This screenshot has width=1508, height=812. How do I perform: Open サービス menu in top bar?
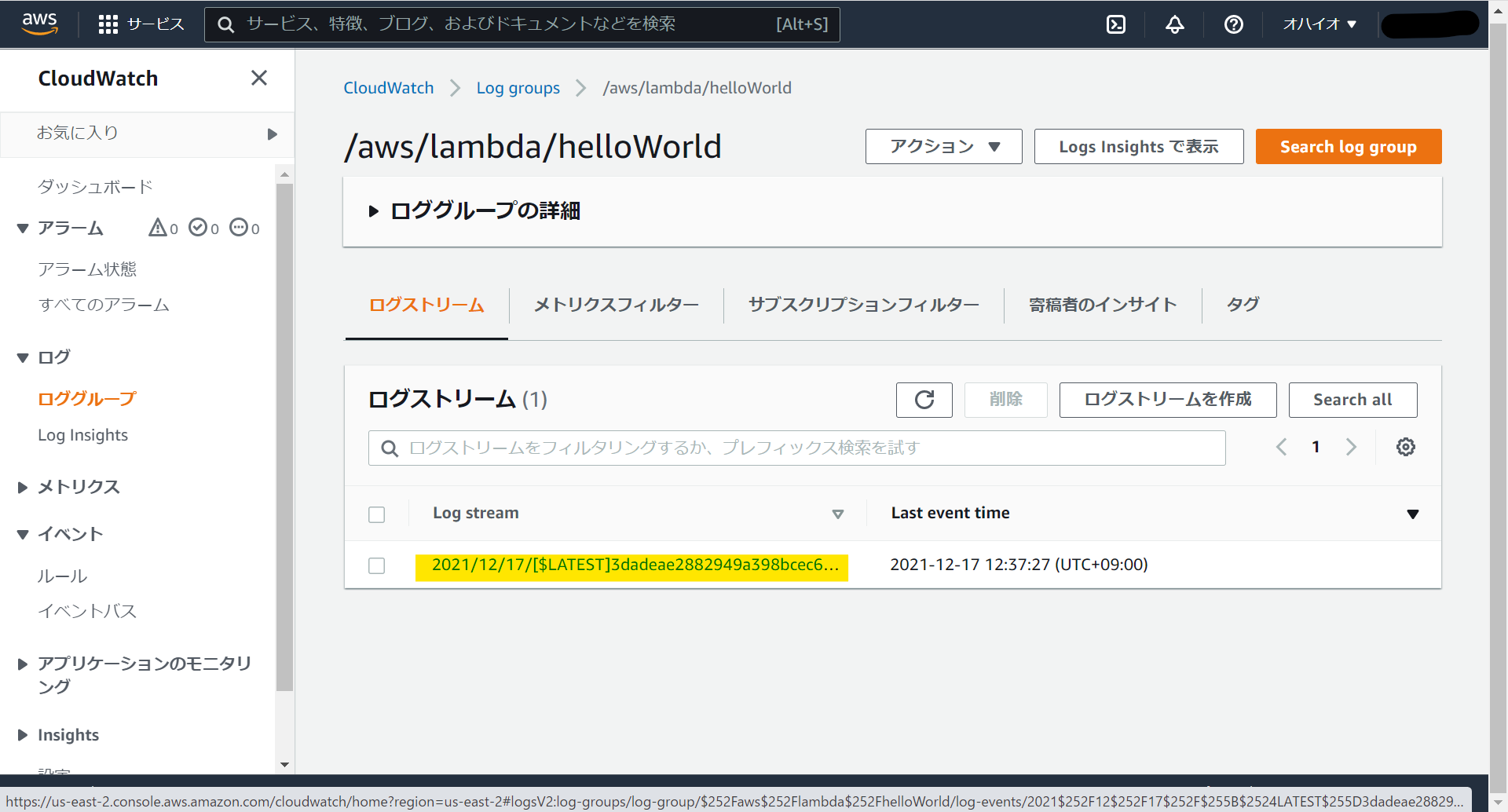coord(156,24)
